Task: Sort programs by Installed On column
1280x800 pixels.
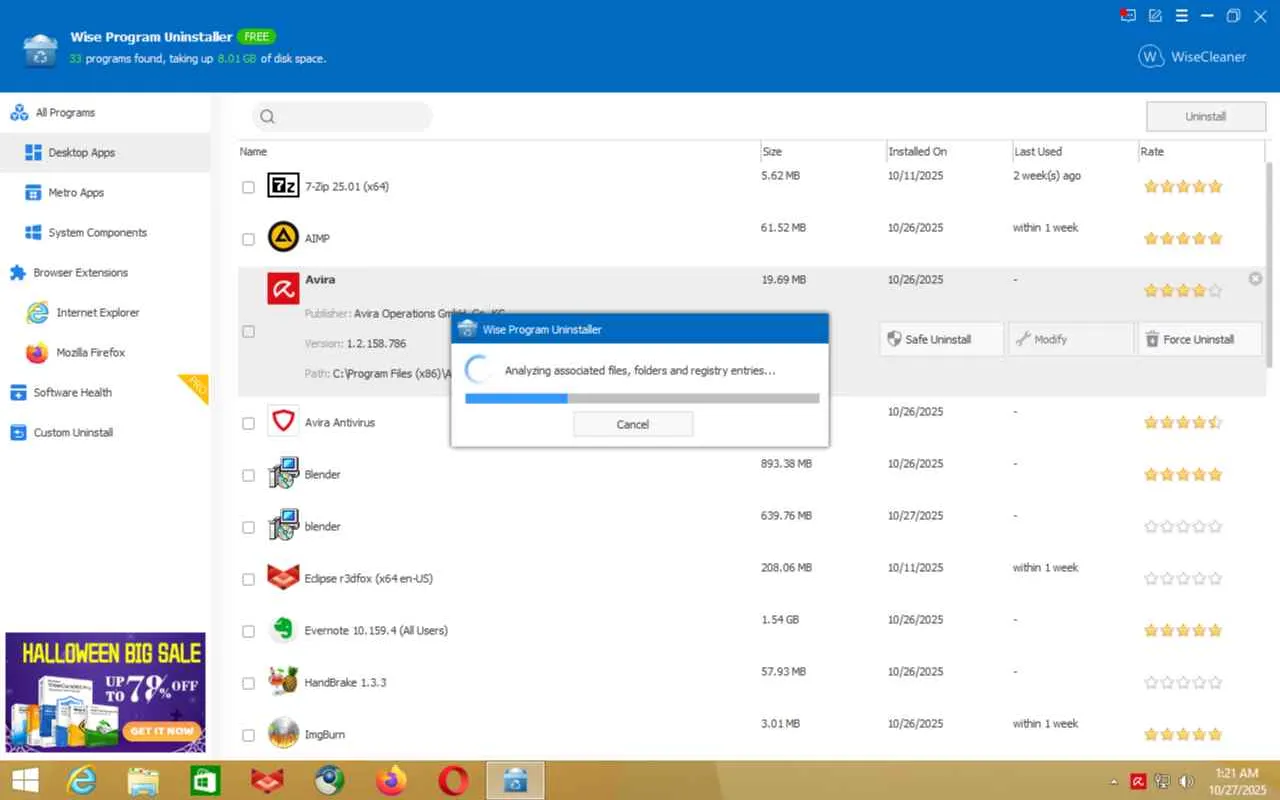Action: pos(948,152)
